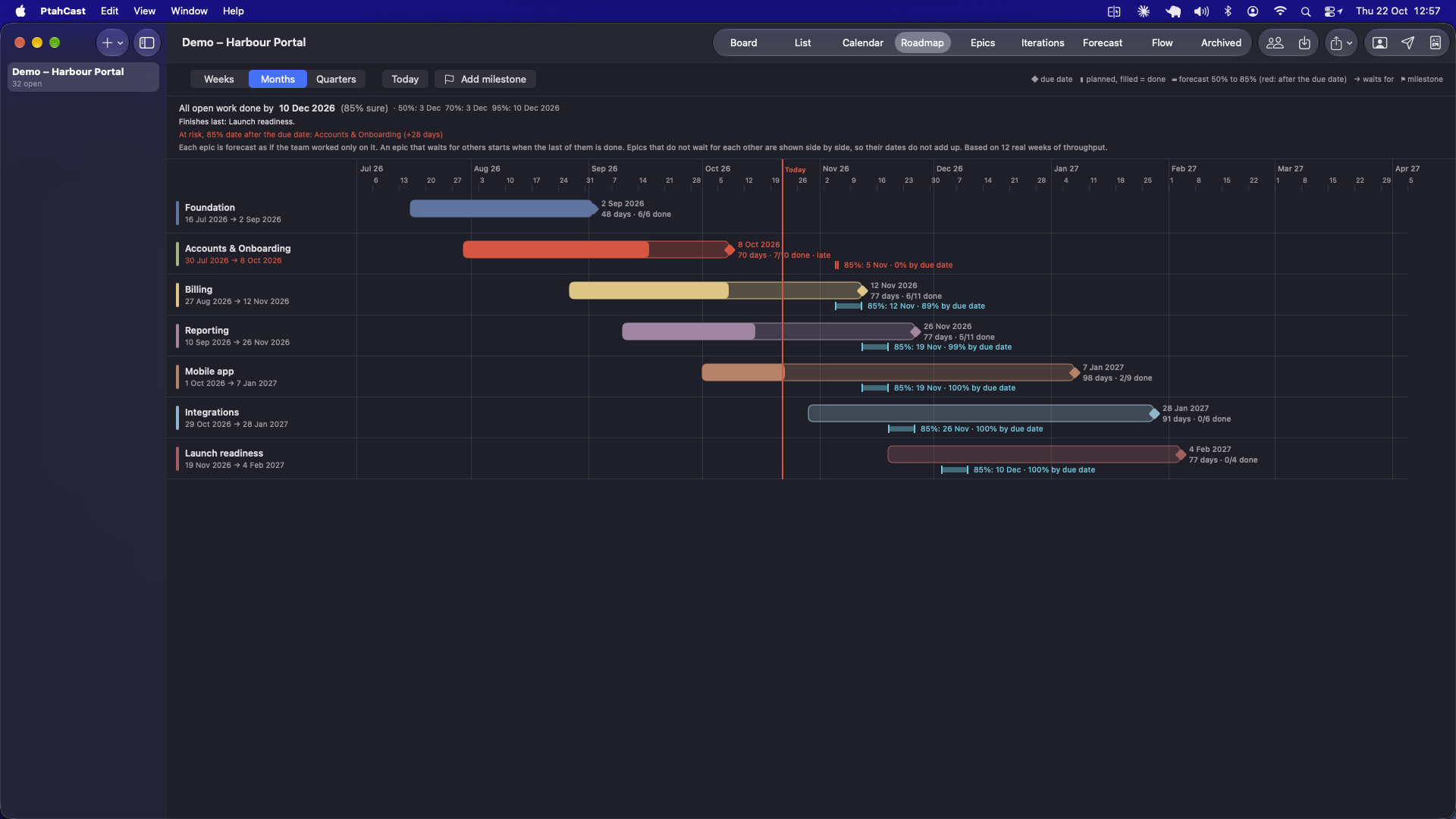Image resolution: width=1456 pixels, height=819 pixels.
Task: Click Accounts & Onboarding red due diamond
Action: pyautogui.click(x=730, y=249)
